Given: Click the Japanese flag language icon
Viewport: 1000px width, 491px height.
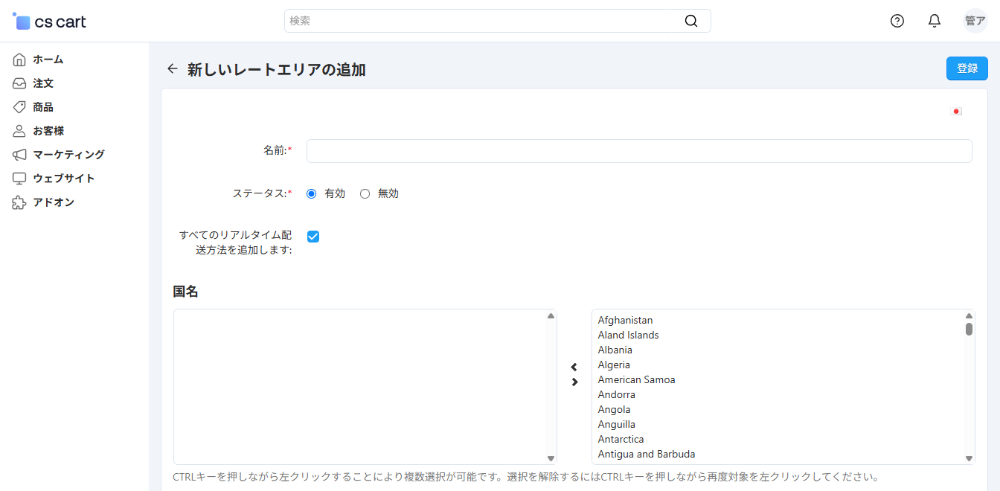Looking at the screenshot, I should click(956, 112).
